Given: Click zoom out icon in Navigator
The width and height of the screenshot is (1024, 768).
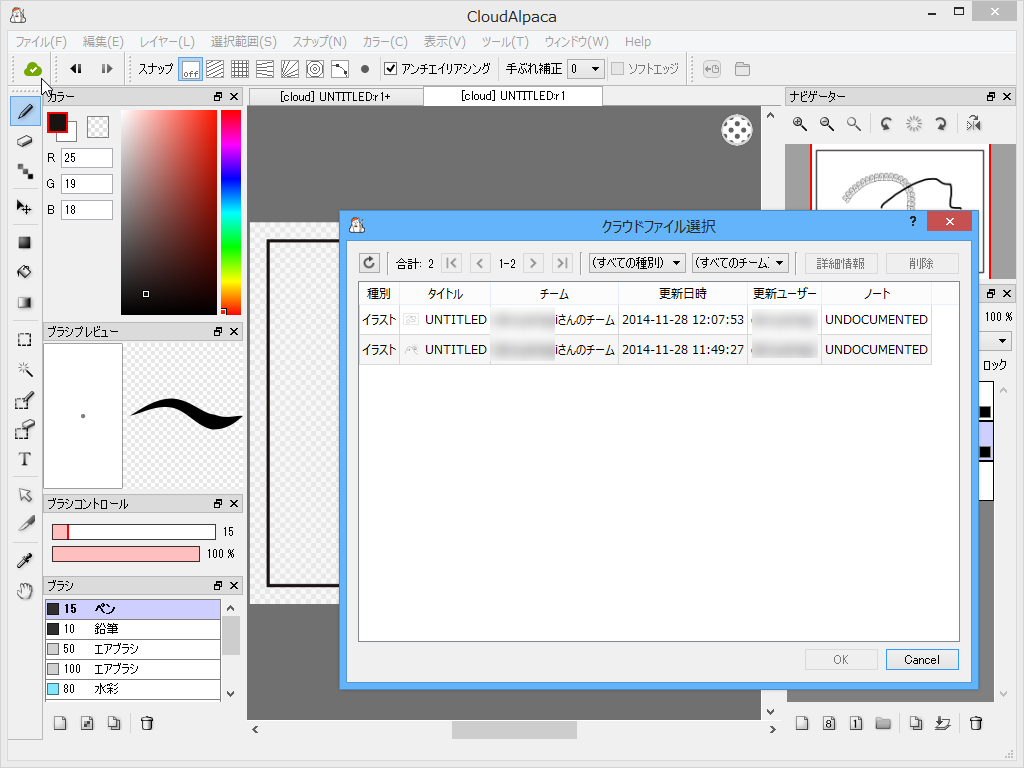Looking at the screenshot, I should pos(827,123).
